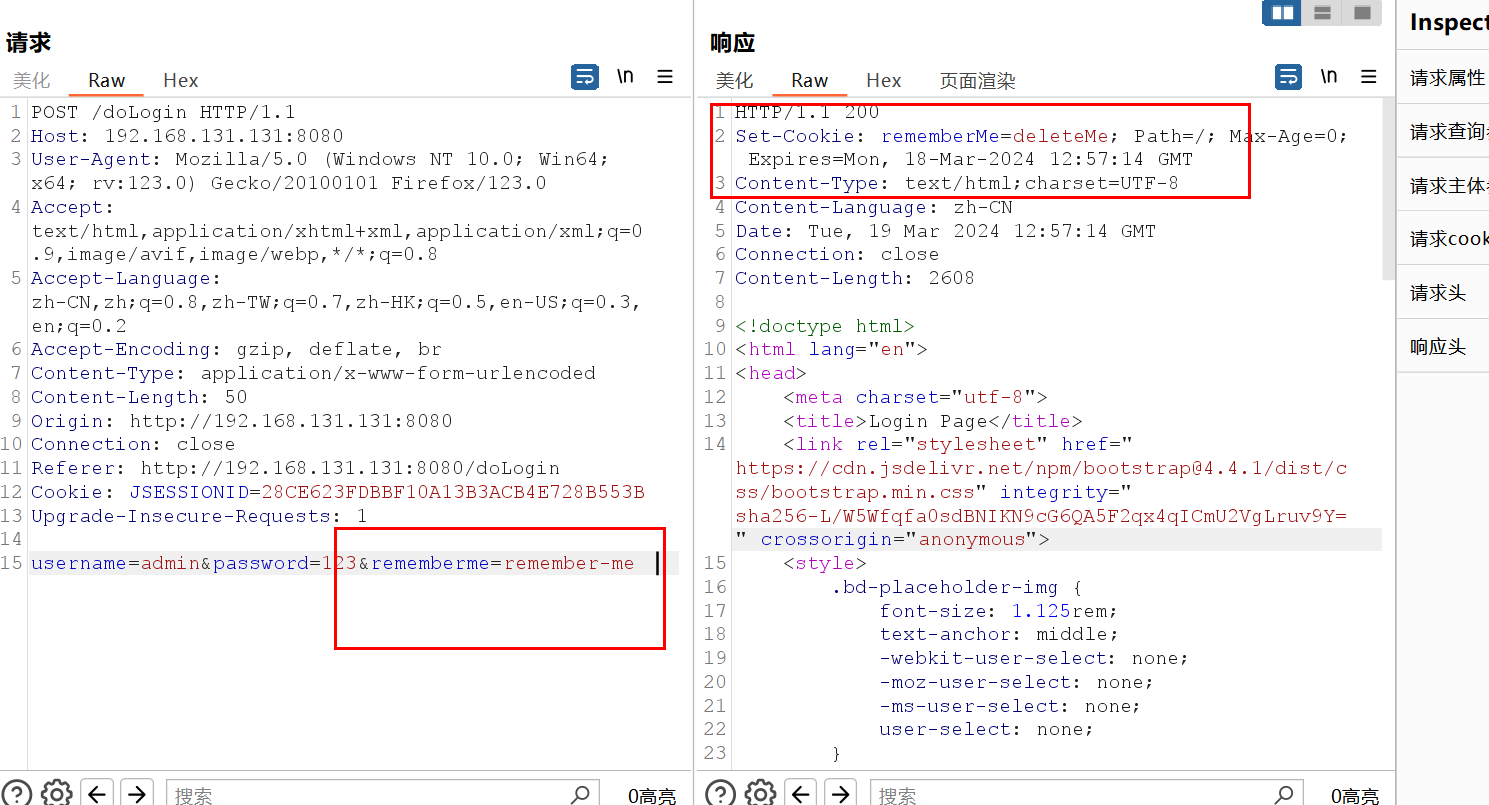Click the Origin header line in the request
The height and width of the screenshot is (805, 1489).
(x=241, y=421)
